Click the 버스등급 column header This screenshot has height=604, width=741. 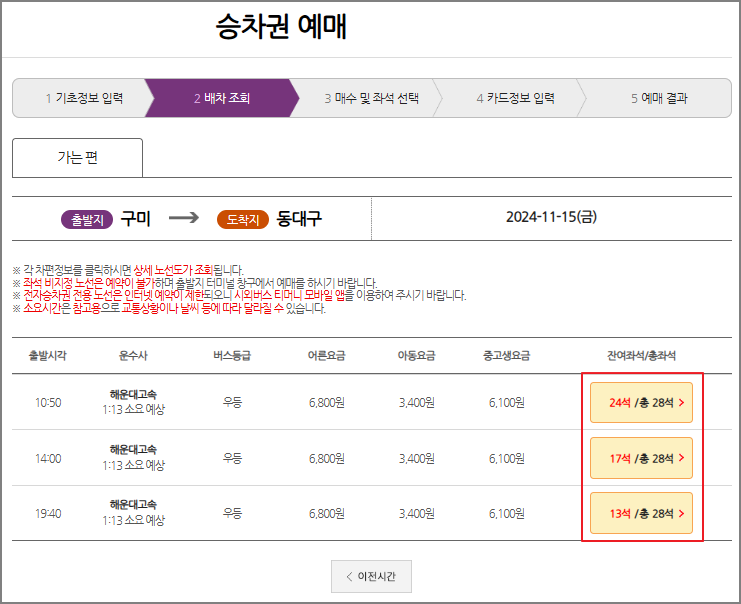click(x=232, y=355)
